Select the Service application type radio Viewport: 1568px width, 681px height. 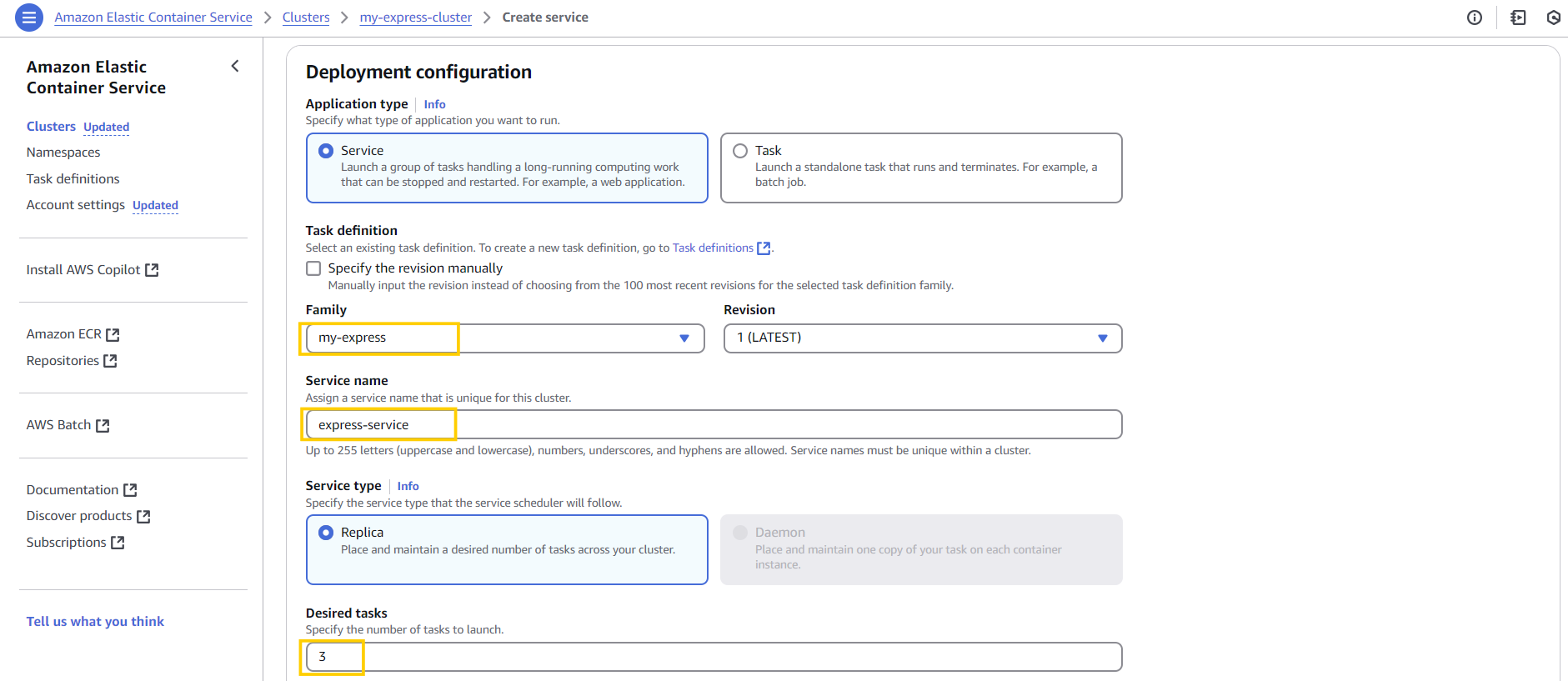coord(326,151)
